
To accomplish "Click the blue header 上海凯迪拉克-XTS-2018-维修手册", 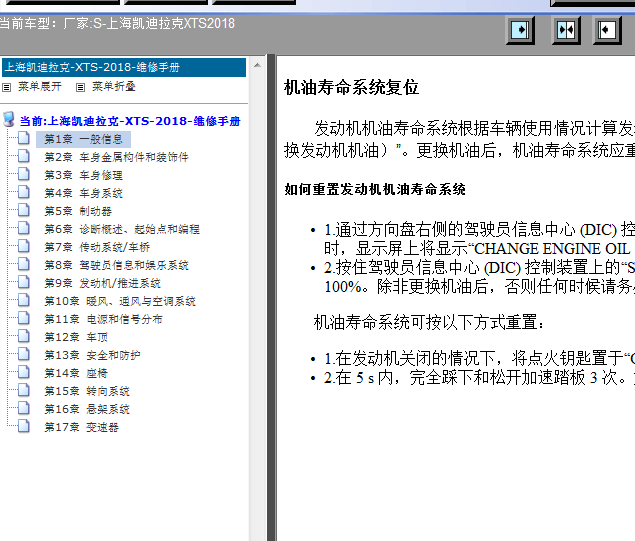I will coord(124,67).
